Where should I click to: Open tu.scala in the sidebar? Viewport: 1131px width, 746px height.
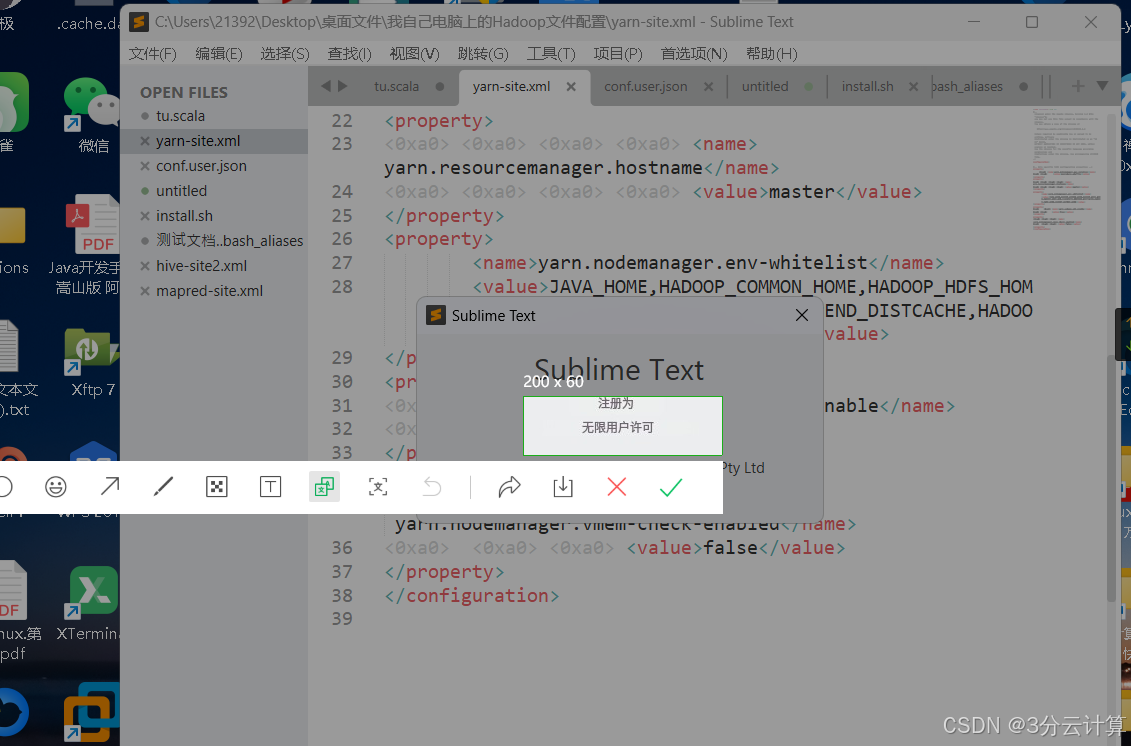pyautogui.click(x=180, y=116)
